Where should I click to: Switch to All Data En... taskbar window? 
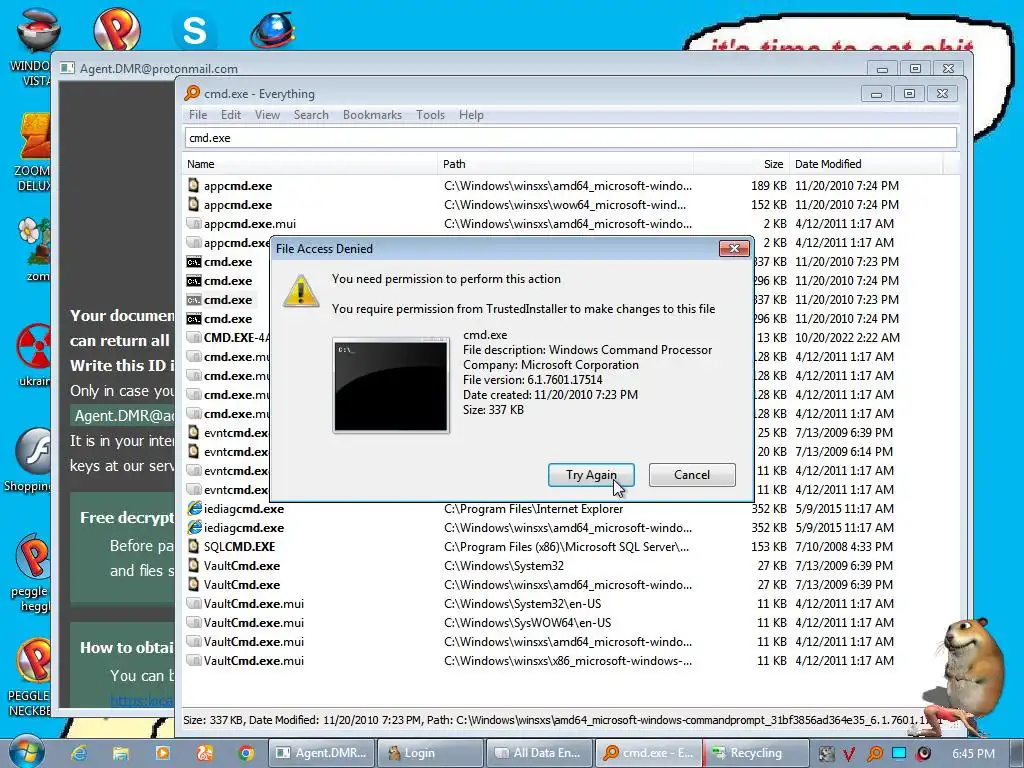(539, 753)
